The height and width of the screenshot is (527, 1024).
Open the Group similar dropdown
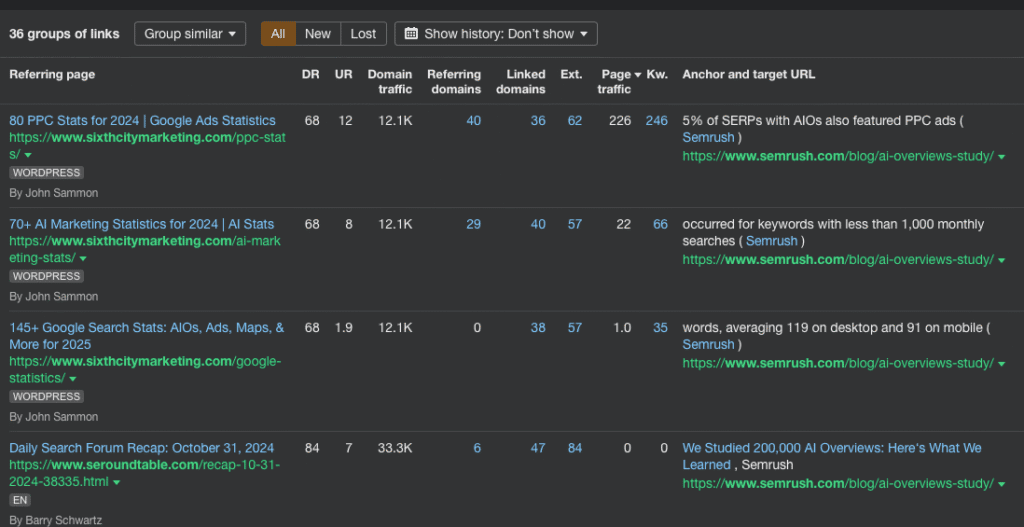pyautogui.click(x=190, y=34)
